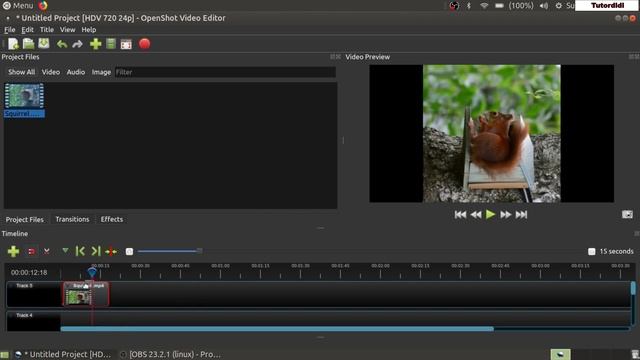Screen dimensions: 640x360
Task: Launch Firefox from the top panel
Action: 43,5
